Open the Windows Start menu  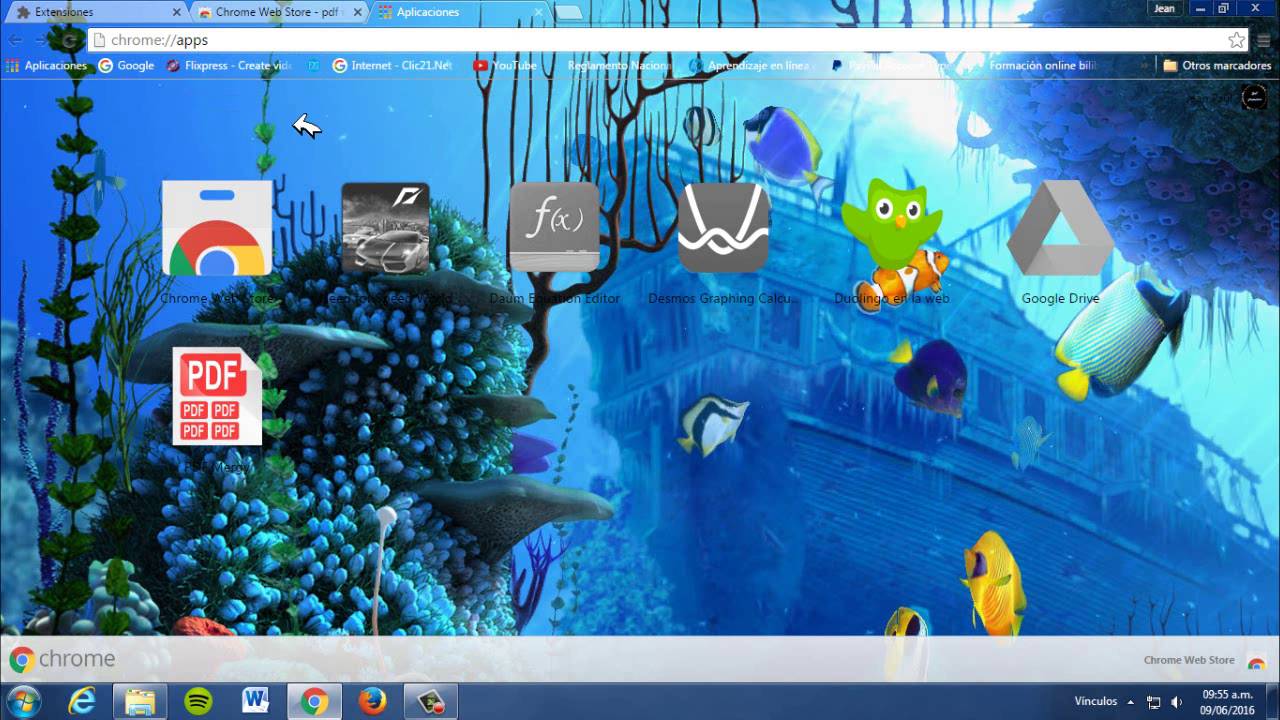point(22,701)
